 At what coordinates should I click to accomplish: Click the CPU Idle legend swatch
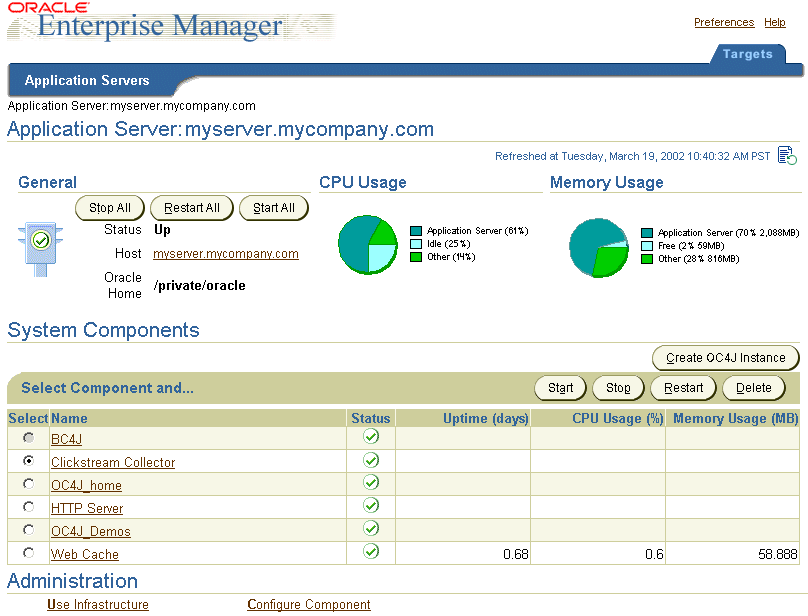416,244
